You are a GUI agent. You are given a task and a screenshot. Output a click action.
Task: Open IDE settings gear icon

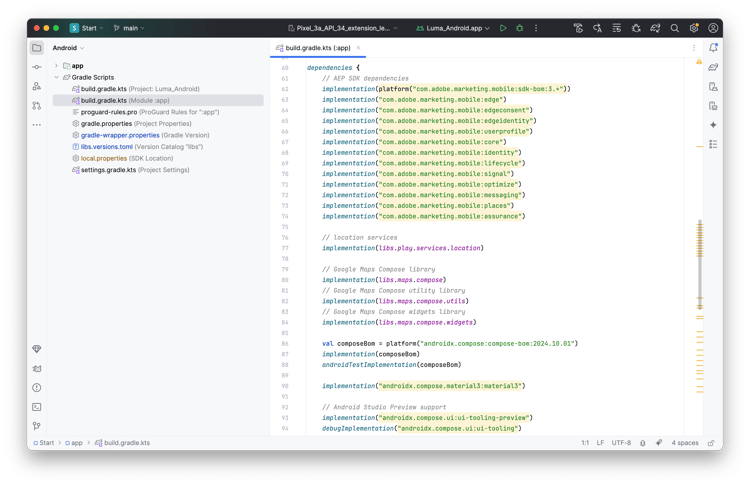(694, 28)
